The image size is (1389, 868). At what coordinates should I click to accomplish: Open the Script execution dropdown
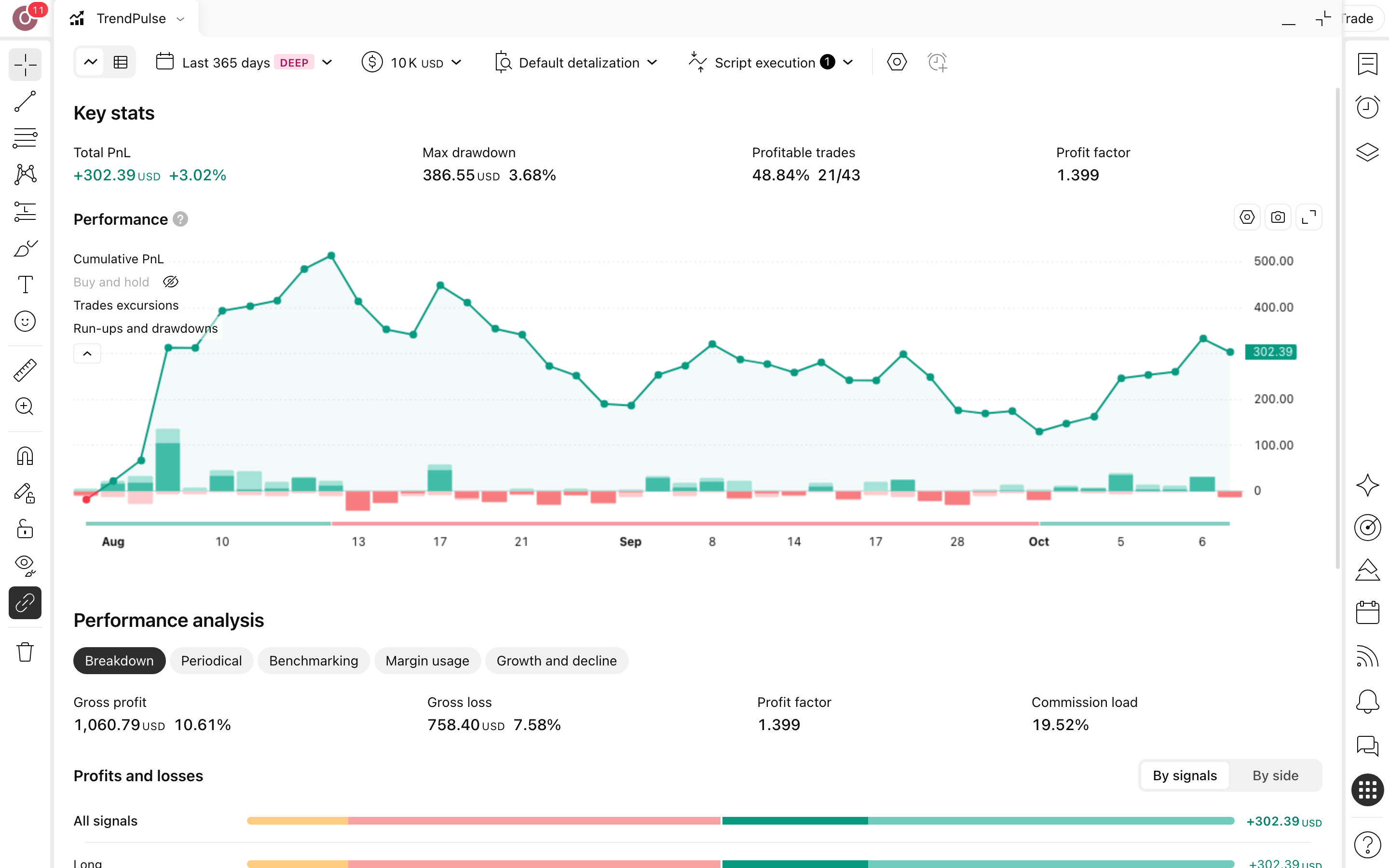pyautogui.click(x=771, y=62)
